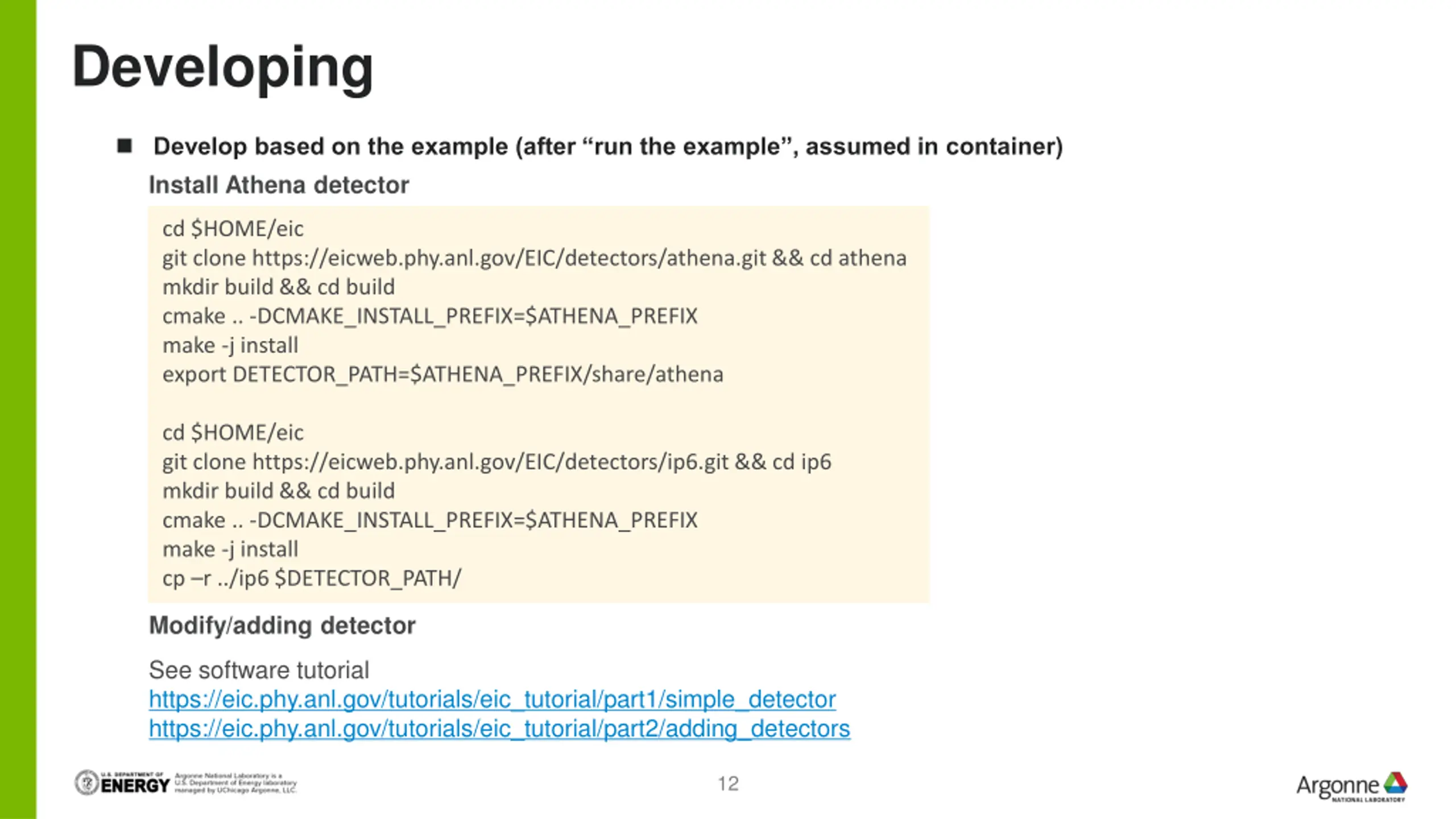The height and width of the screenshot is (819, 1456).
Task: Click the Developing slide title
Action: pyautogui.click(x=222, y=68)
